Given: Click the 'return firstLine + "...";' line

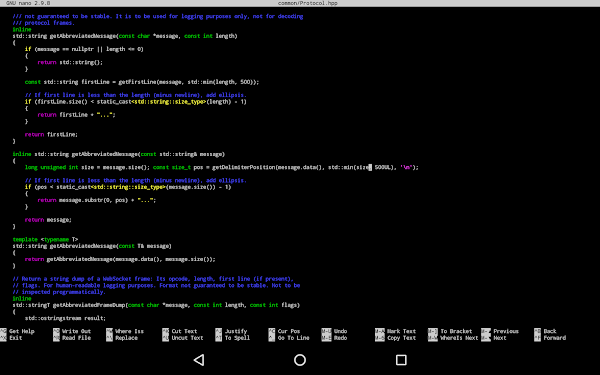Looking at the screenshot, I should tap(76, 115).
